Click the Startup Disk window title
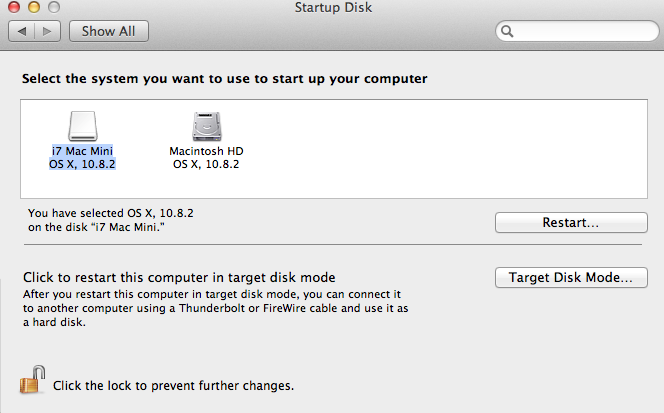The image size is (664, 413). (333, 8)
